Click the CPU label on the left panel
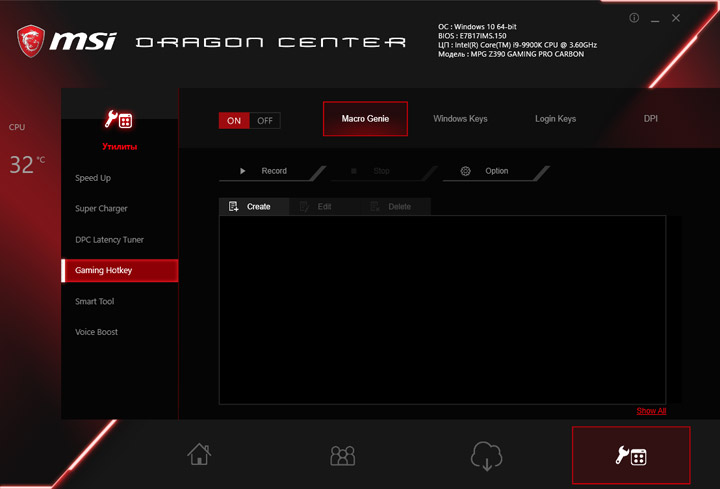The image size is (720, 489). [17, 127]
